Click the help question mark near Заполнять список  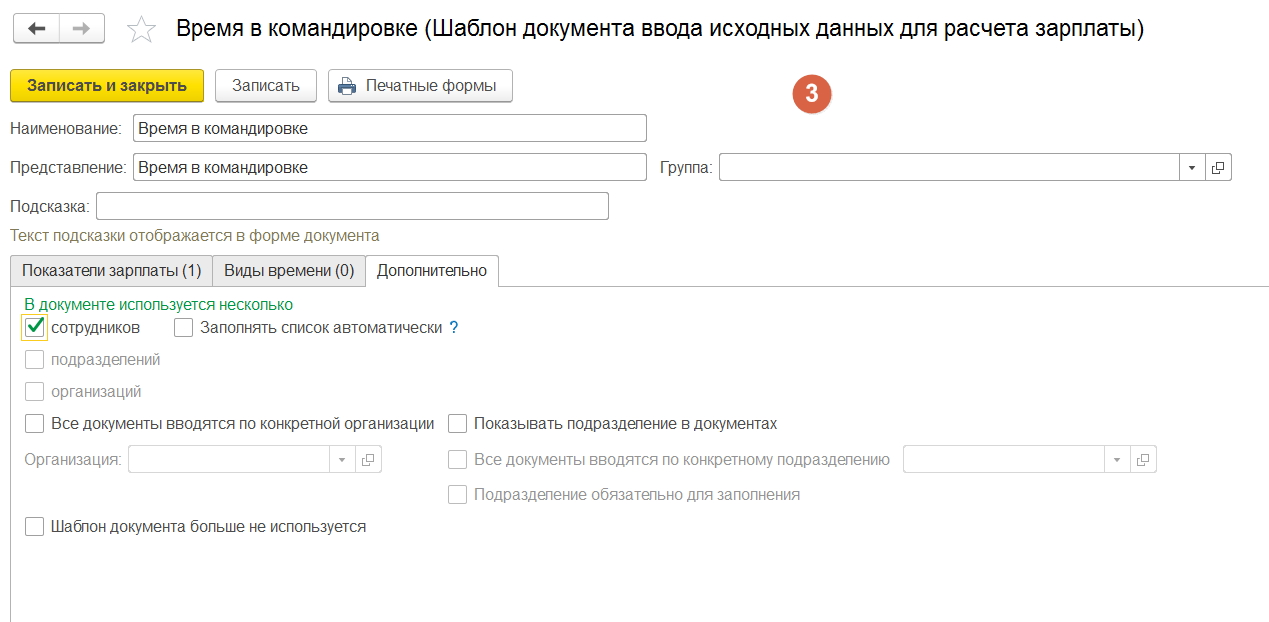[x=454, y=327]
